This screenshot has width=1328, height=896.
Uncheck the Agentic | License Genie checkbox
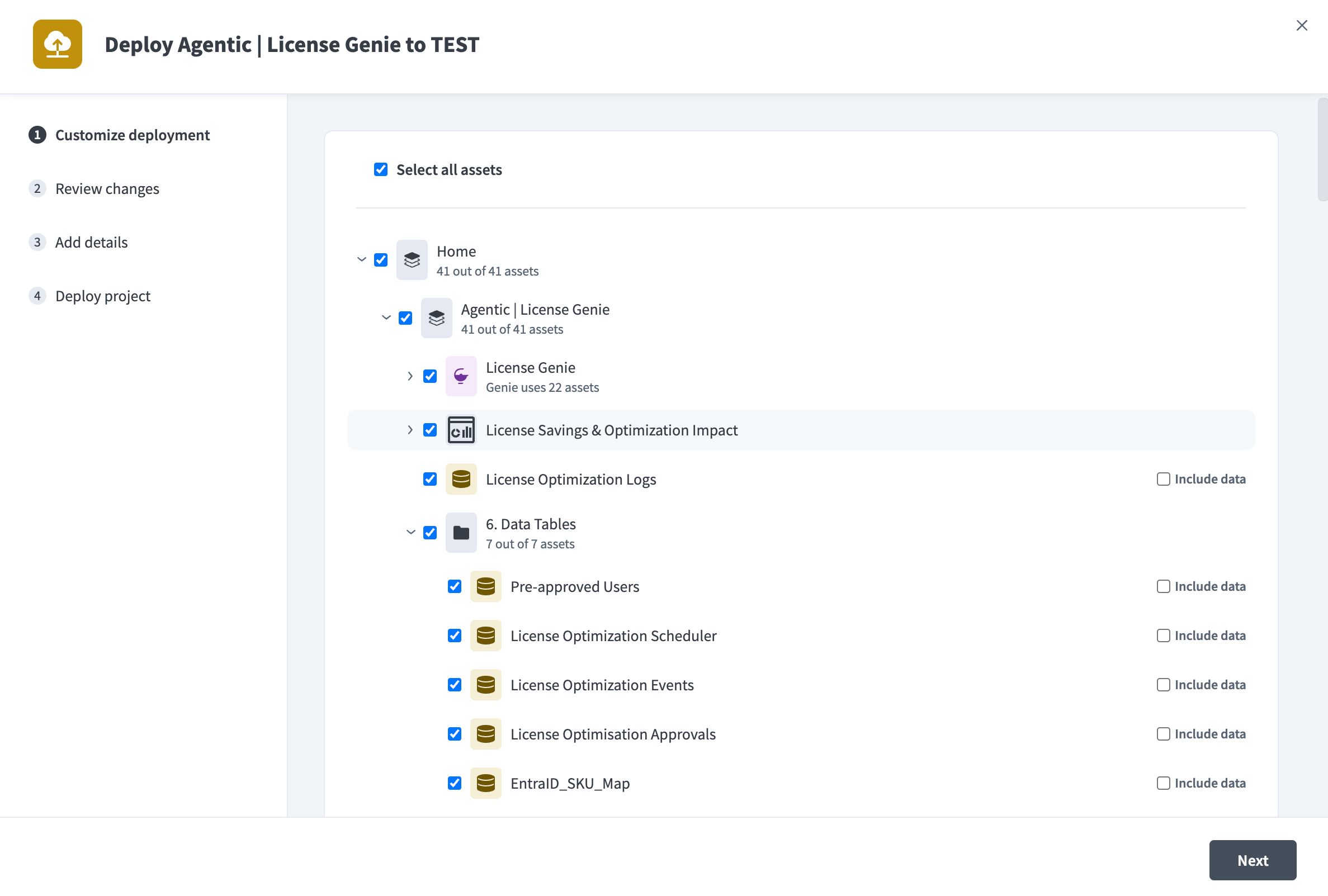pos(405,318)
